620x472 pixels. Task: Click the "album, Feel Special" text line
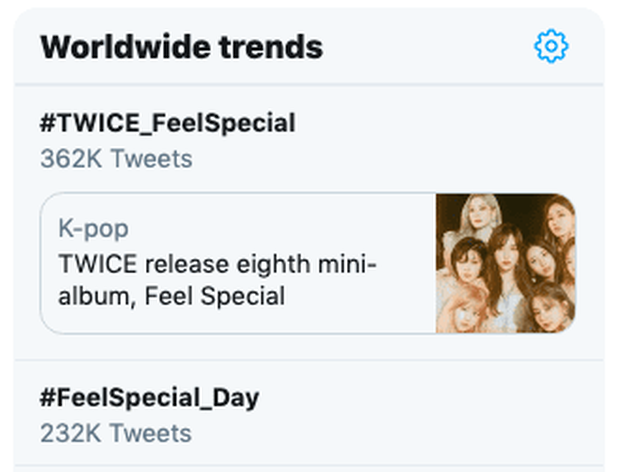(x=172, y=296)
